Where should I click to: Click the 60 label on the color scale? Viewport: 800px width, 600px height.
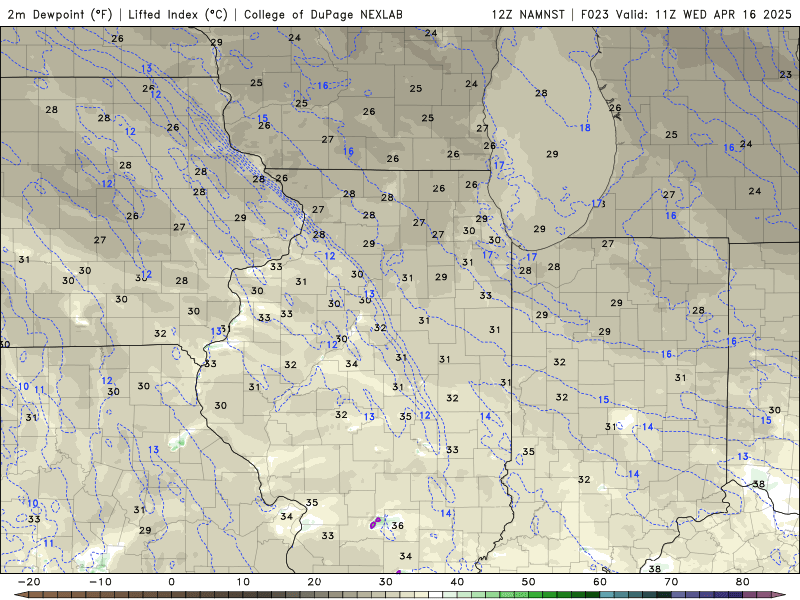pyautogui.click(x=600, y=582)
